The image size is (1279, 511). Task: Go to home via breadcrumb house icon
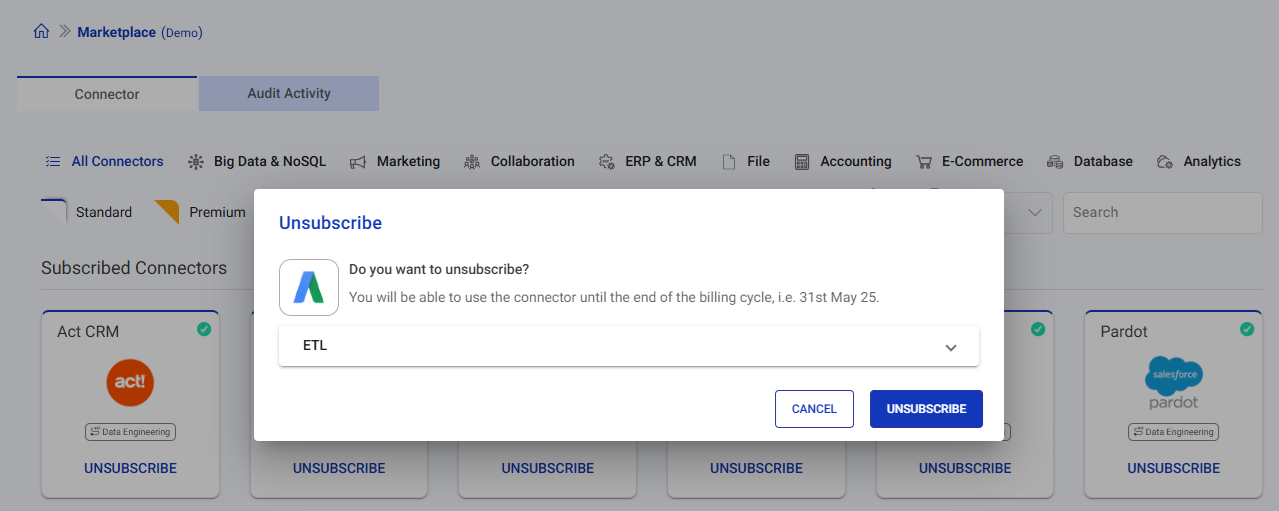(x=41, y=32)
